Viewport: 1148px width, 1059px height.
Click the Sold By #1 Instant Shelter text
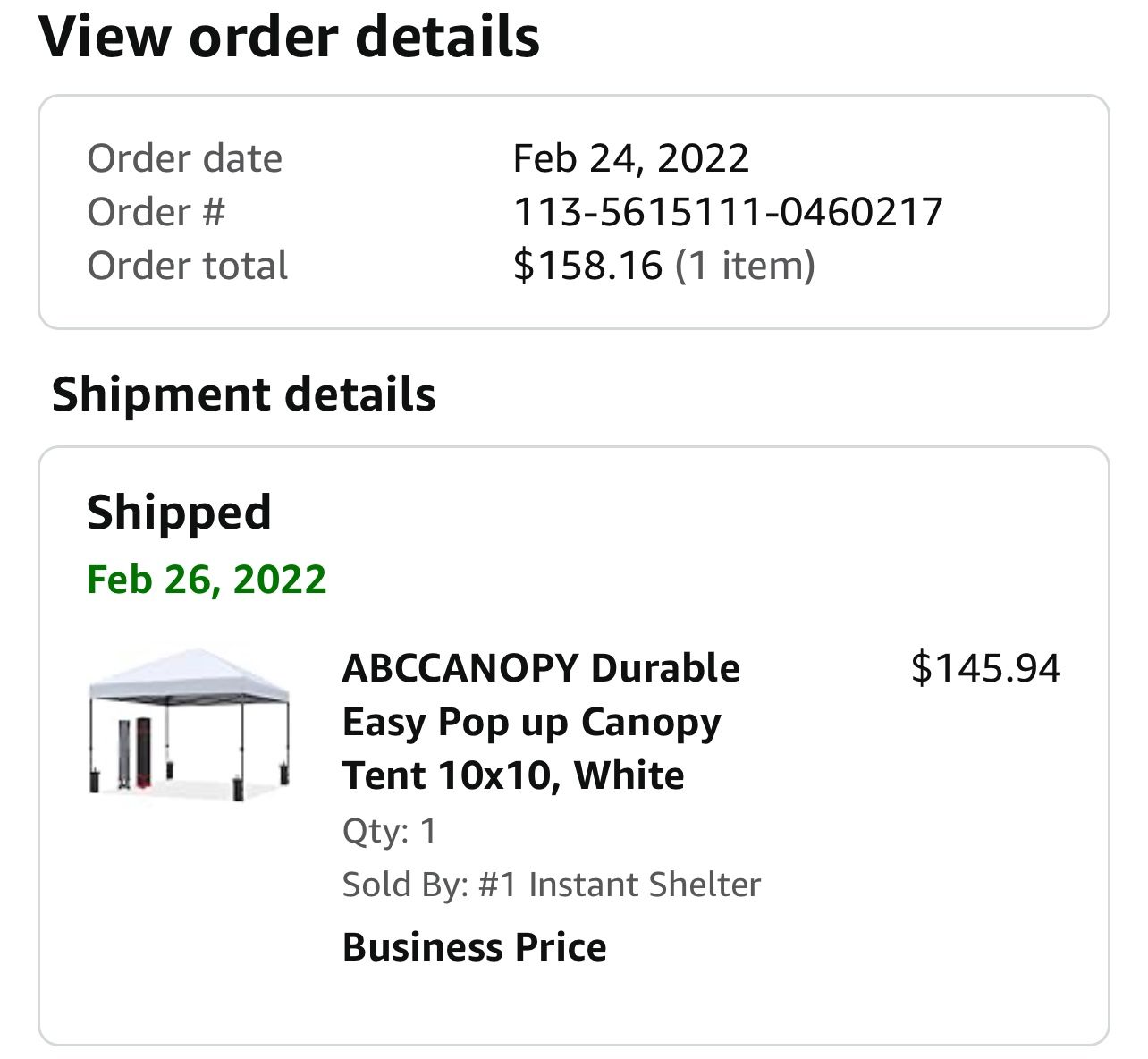[551, 885]
